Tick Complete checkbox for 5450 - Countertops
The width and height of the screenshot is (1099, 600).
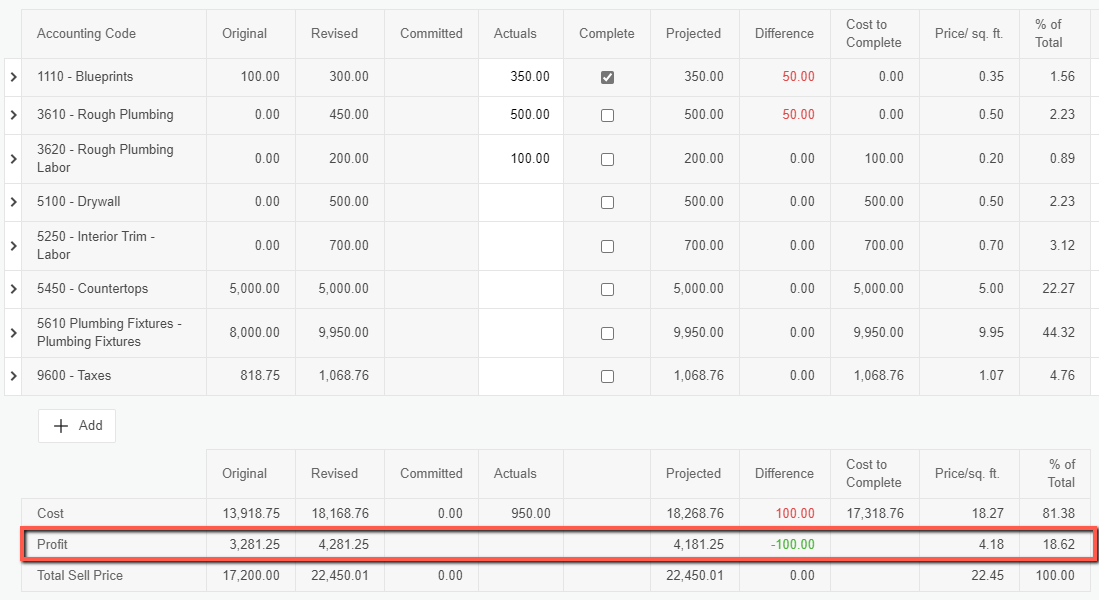[x=607, y=289]
